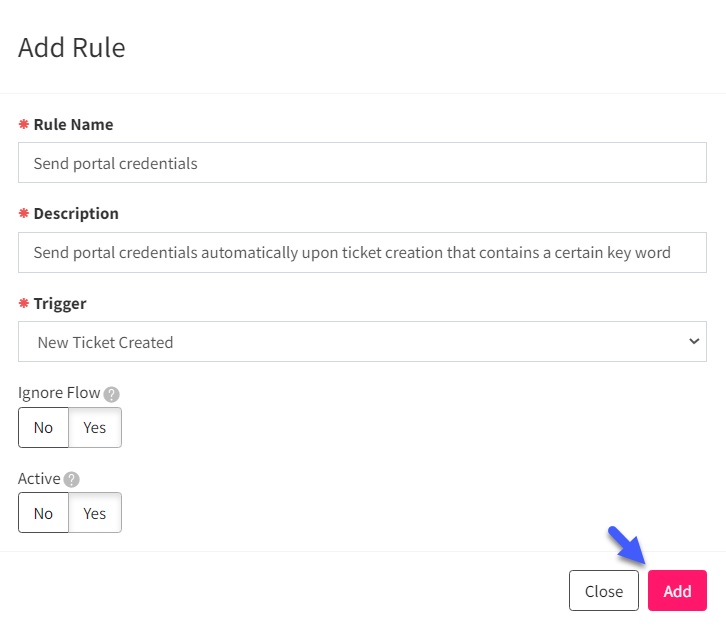Click the blue arrow pointing at Add
Image resolution: width=726 pixels, height=629 pixels.
pyautogui.click(x=627, y=546)
